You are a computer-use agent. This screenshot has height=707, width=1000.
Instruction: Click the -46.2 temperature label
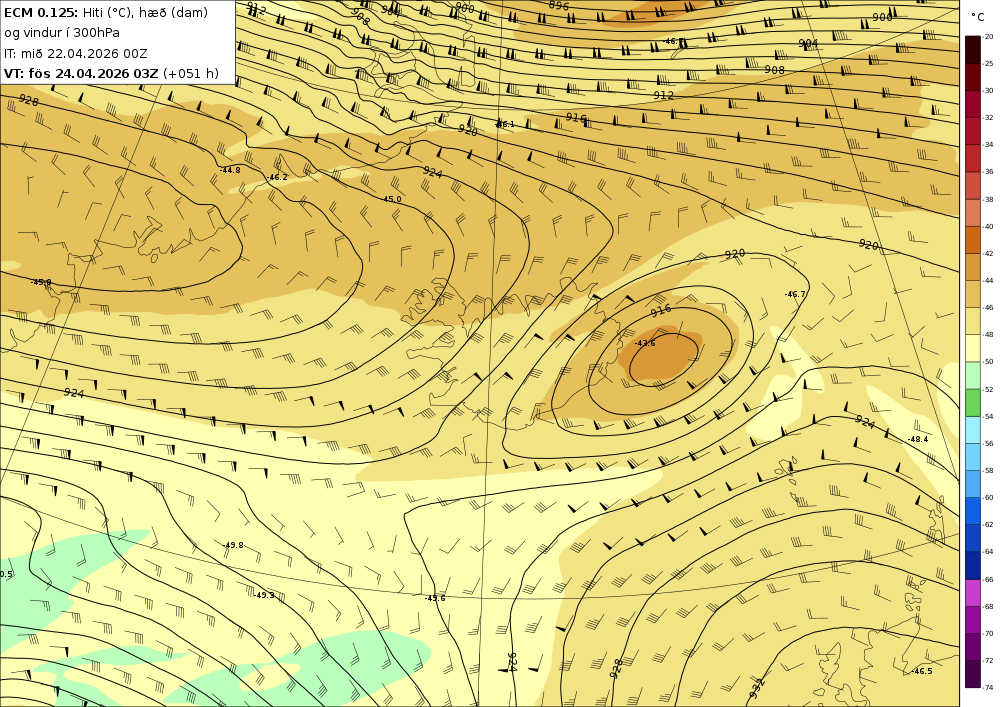pyautogui.click(x=277, y=177)
